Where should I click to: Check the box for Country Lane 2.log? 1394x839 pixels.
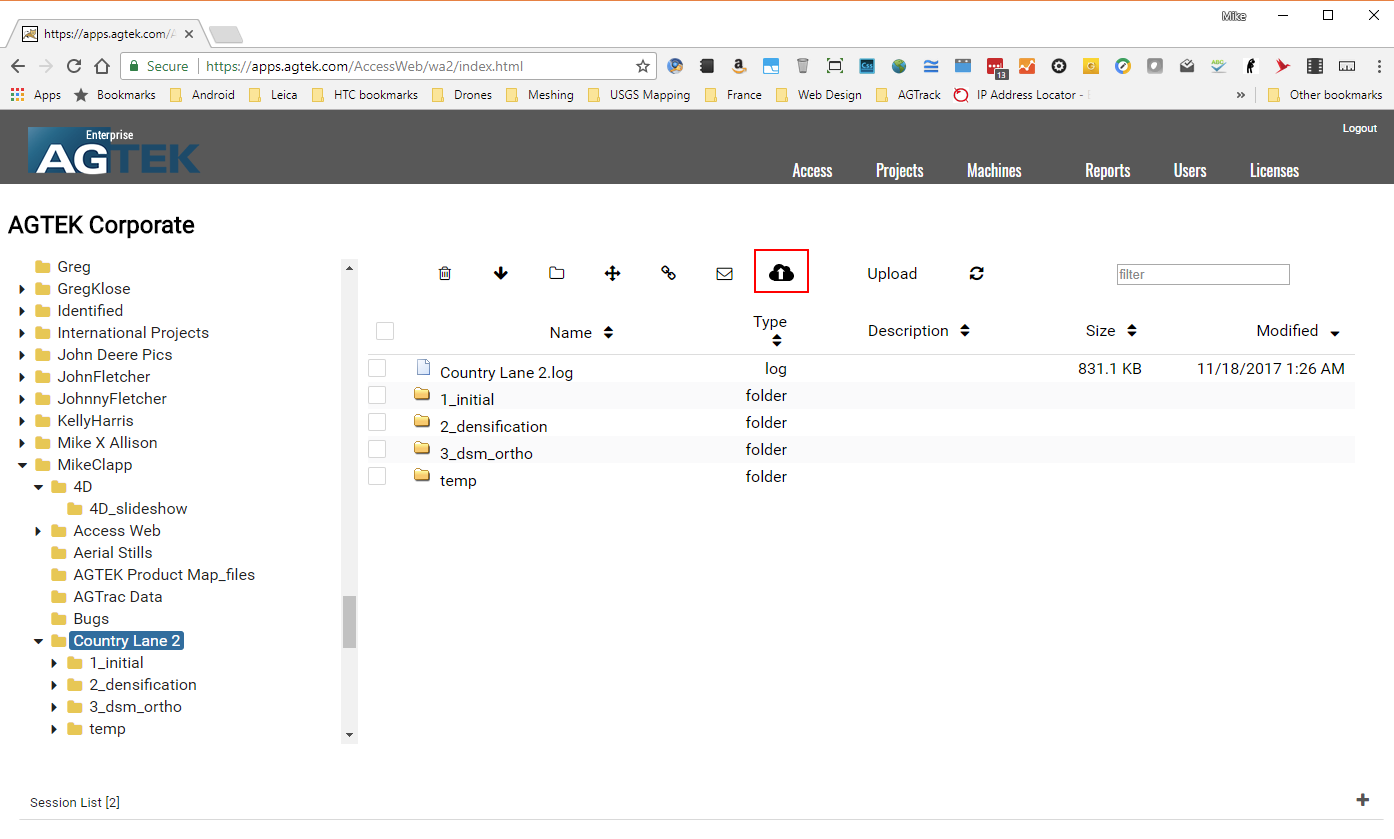377,368
